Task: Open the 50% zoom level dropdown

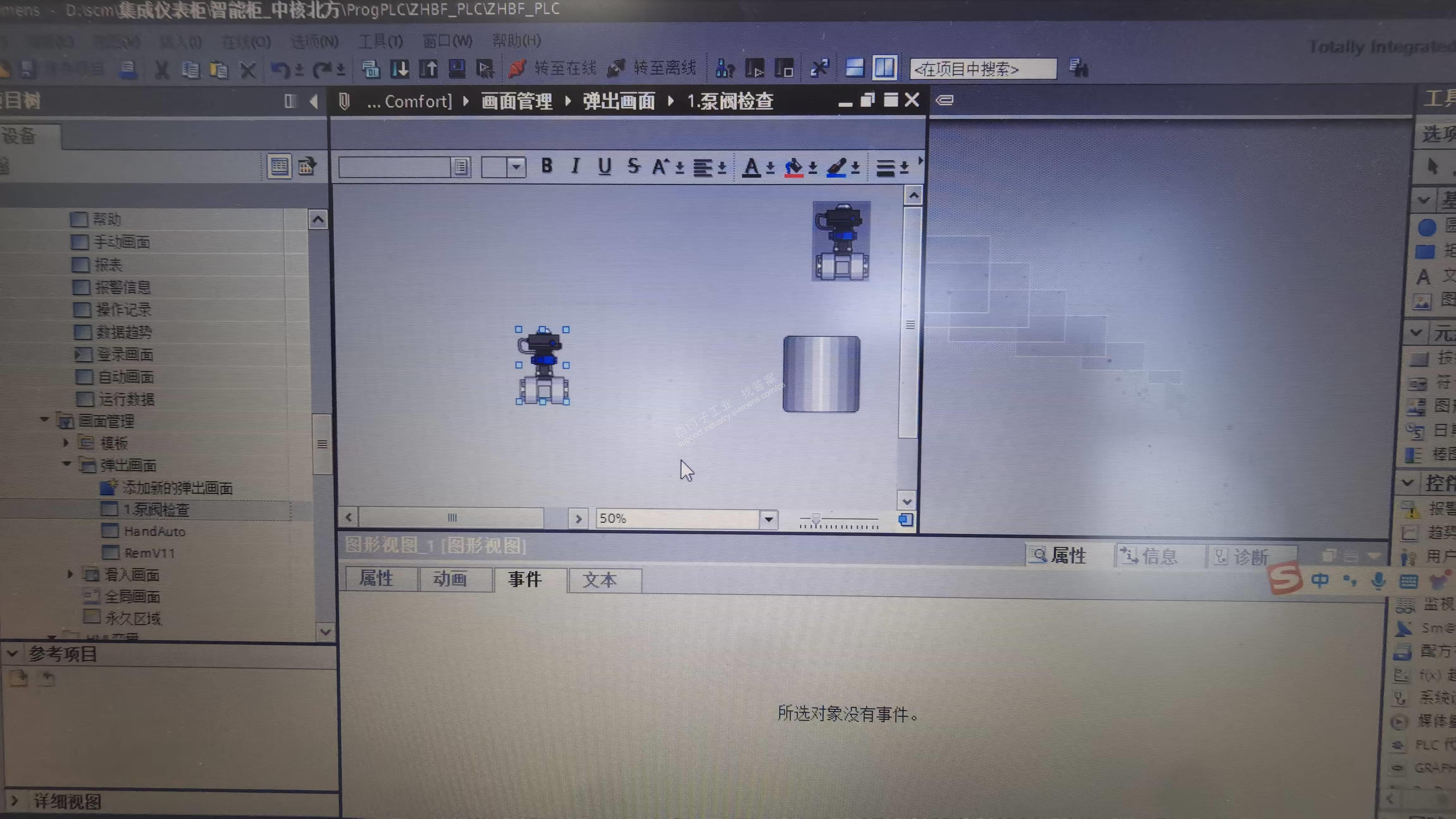Action: 768,519
